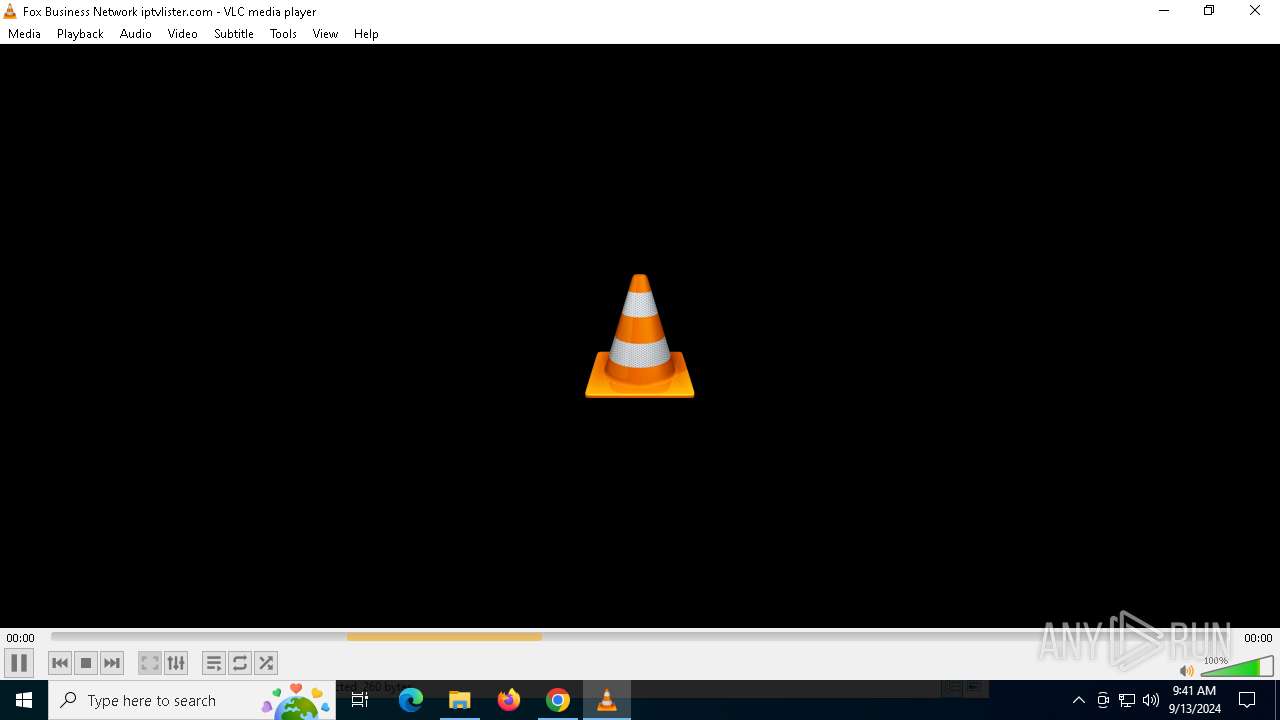
Task: Adjust the green volume slider
Action: [1237, 667]
